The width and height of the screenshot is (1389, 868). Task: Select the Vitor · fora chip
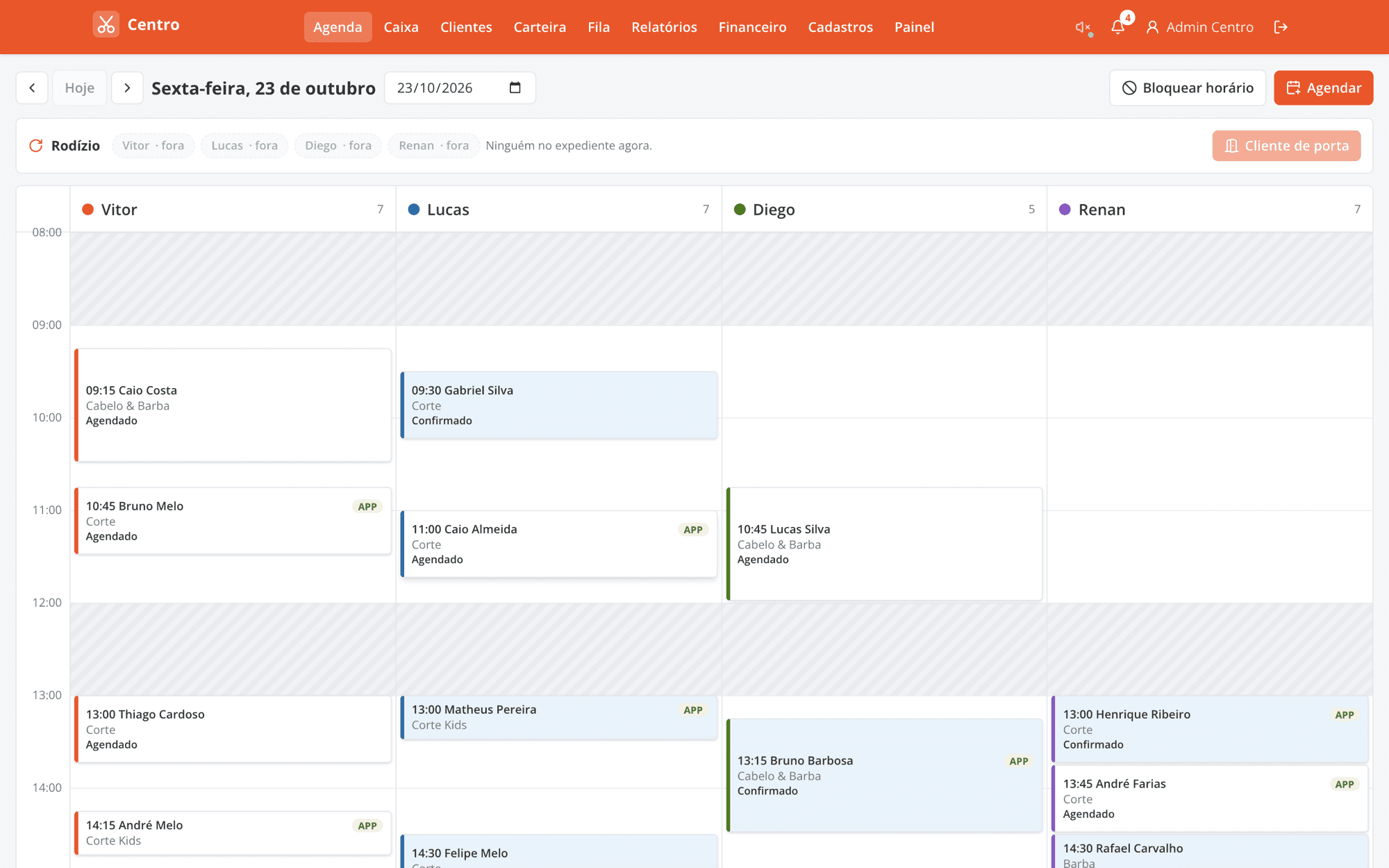153,146
